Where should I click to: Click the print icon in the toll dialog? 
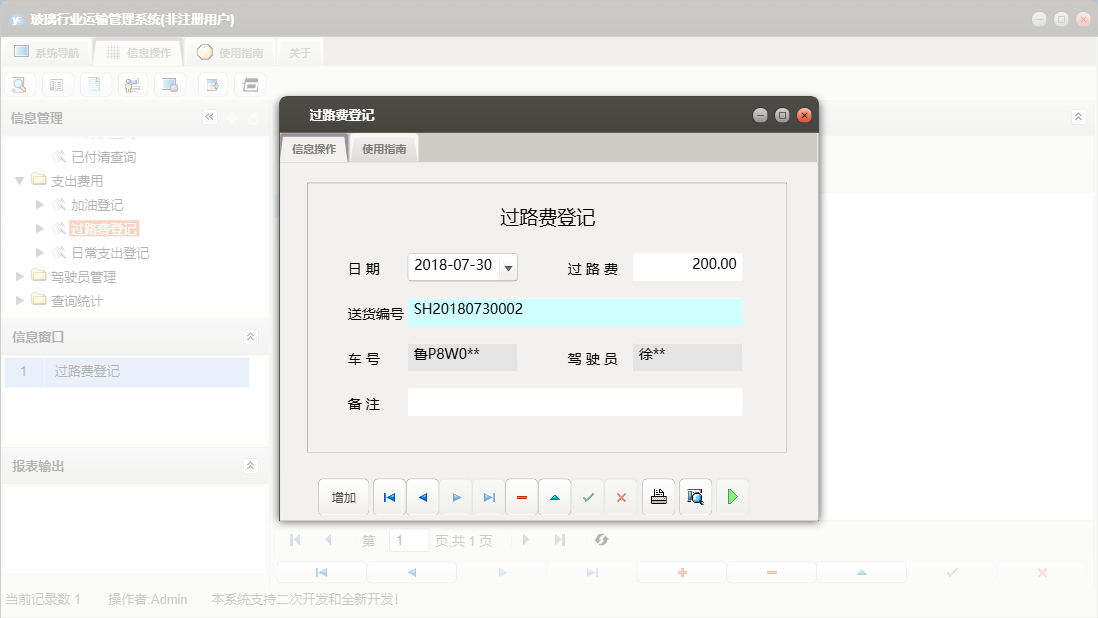tap(658, 497)
